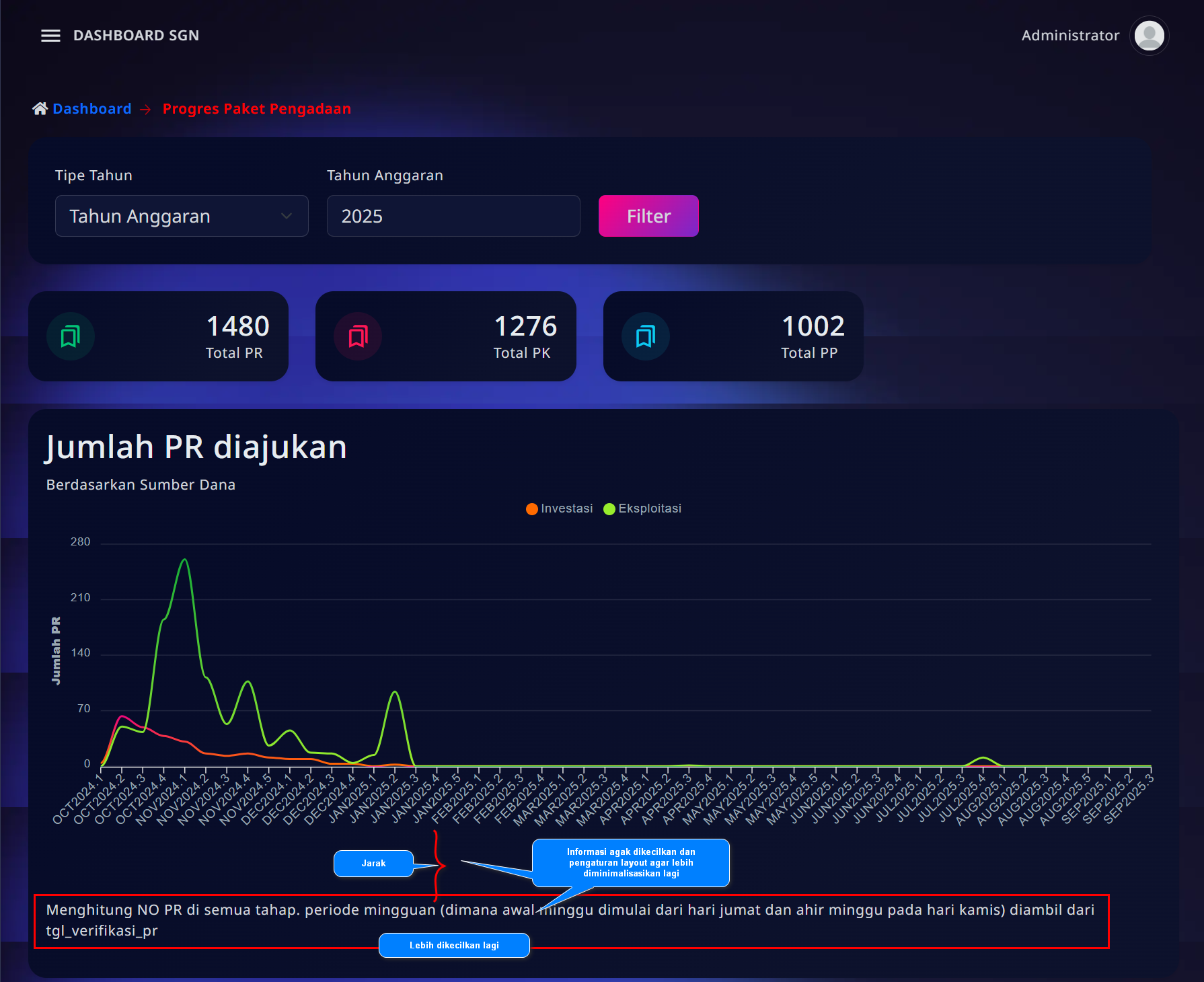Click the Progres Paket Pengadaan breadcrumb
This screenshot has width=1204, height=982.
pyautogui.click(x=257, y=109)
